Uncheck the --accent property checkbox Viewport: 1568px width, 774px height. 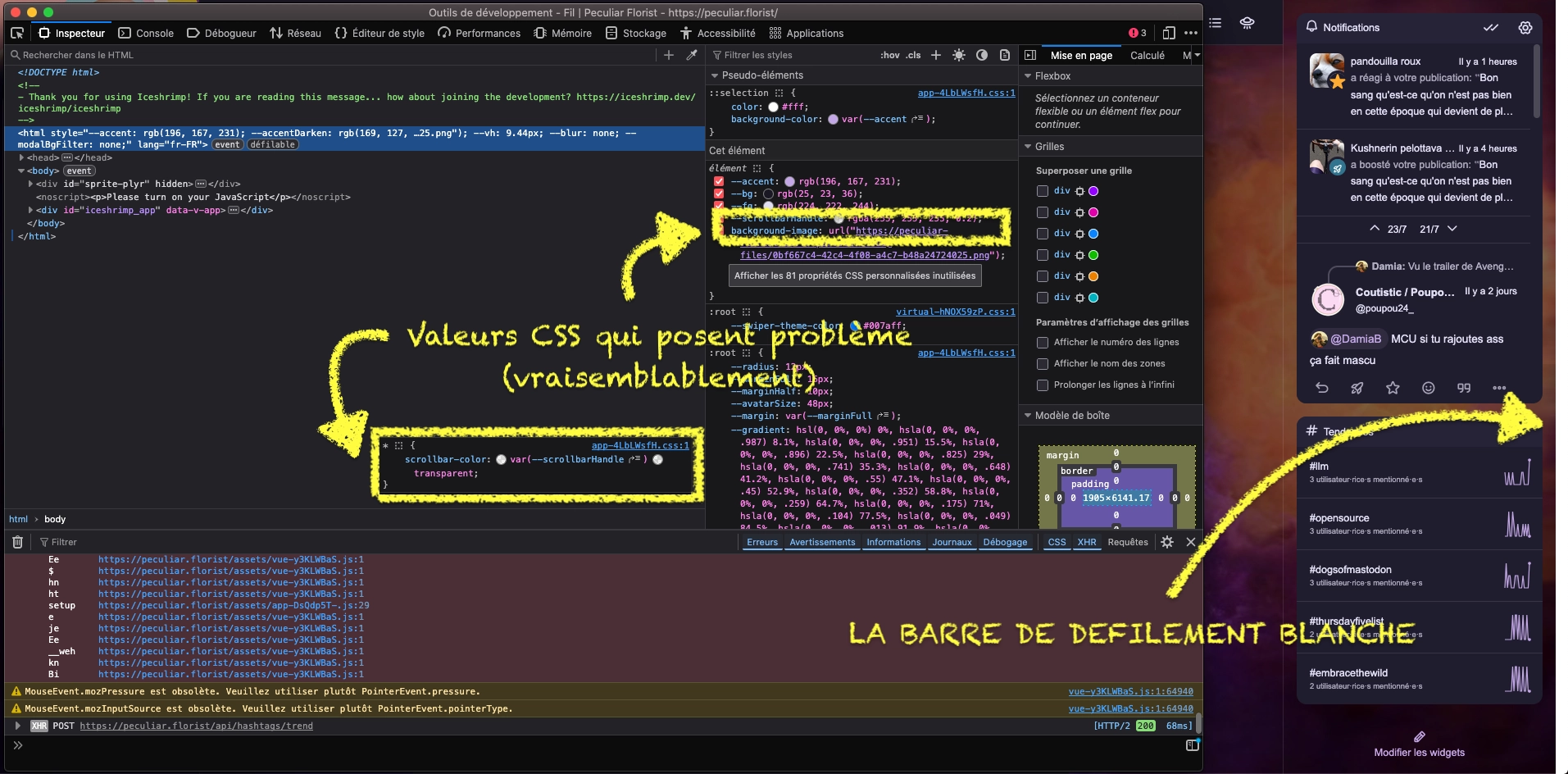tap(719, 181)
